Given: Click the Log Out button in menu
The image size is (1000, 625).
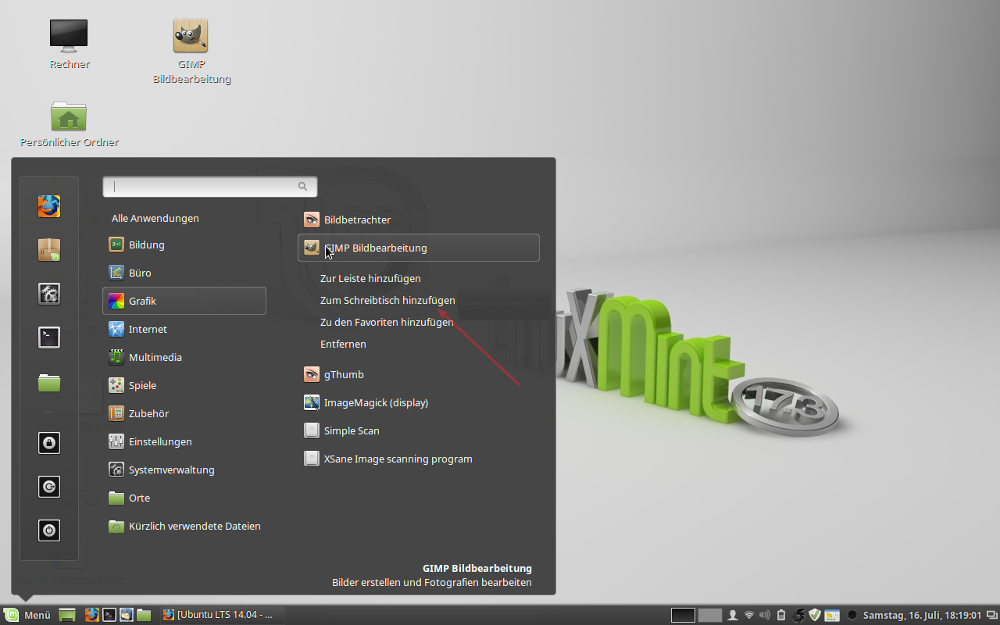Looking at the screenshot, I should (x=49, y=487).
